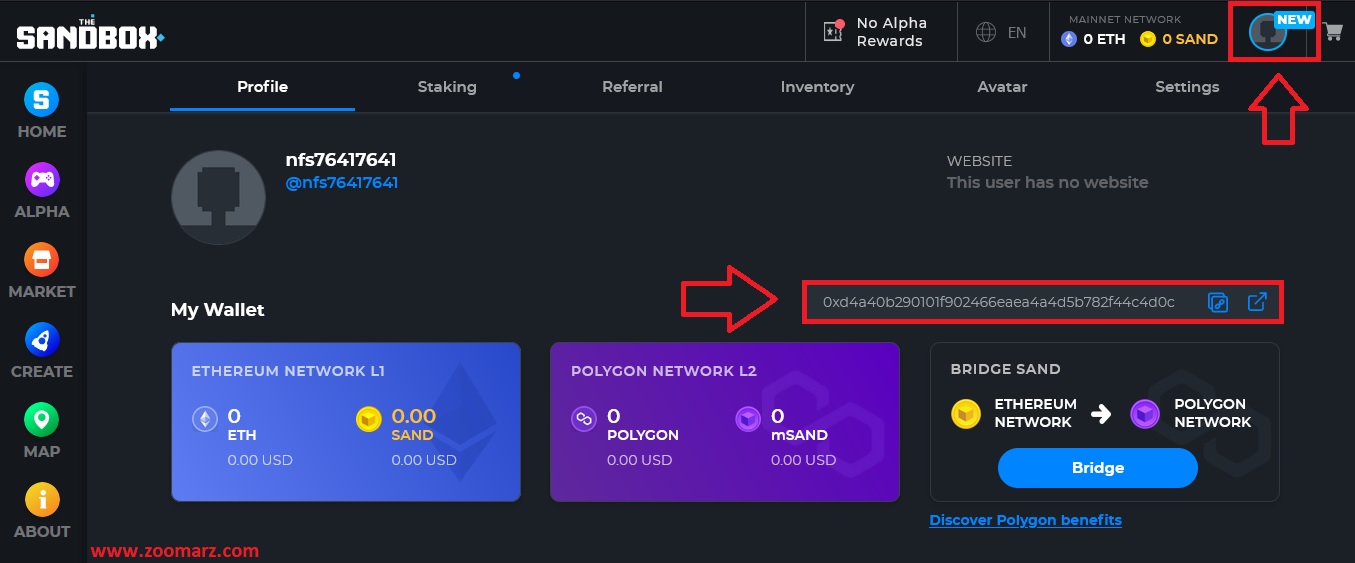
Task: Click the profile picture placeholder
Action: pyautogui.click(x=218, y=199)
